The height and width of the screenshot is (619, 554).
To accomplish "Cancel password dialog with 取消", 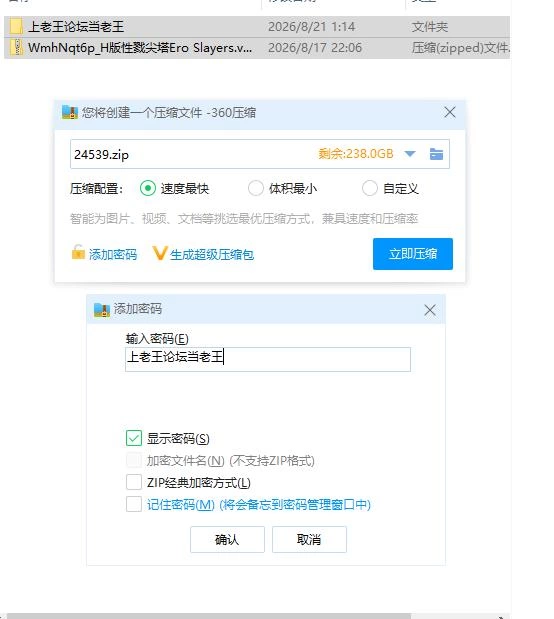I will (309, 539).
